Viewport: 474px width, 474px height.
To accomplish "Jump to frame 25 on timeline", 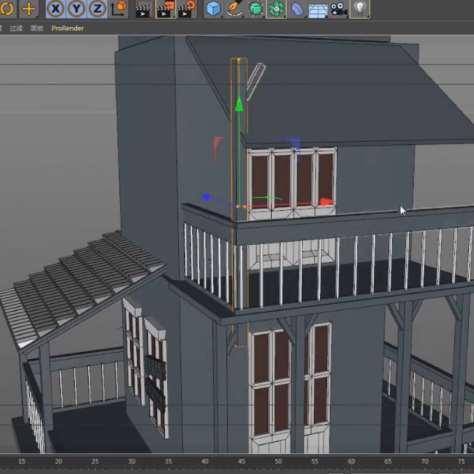I will tap(95, 461).
